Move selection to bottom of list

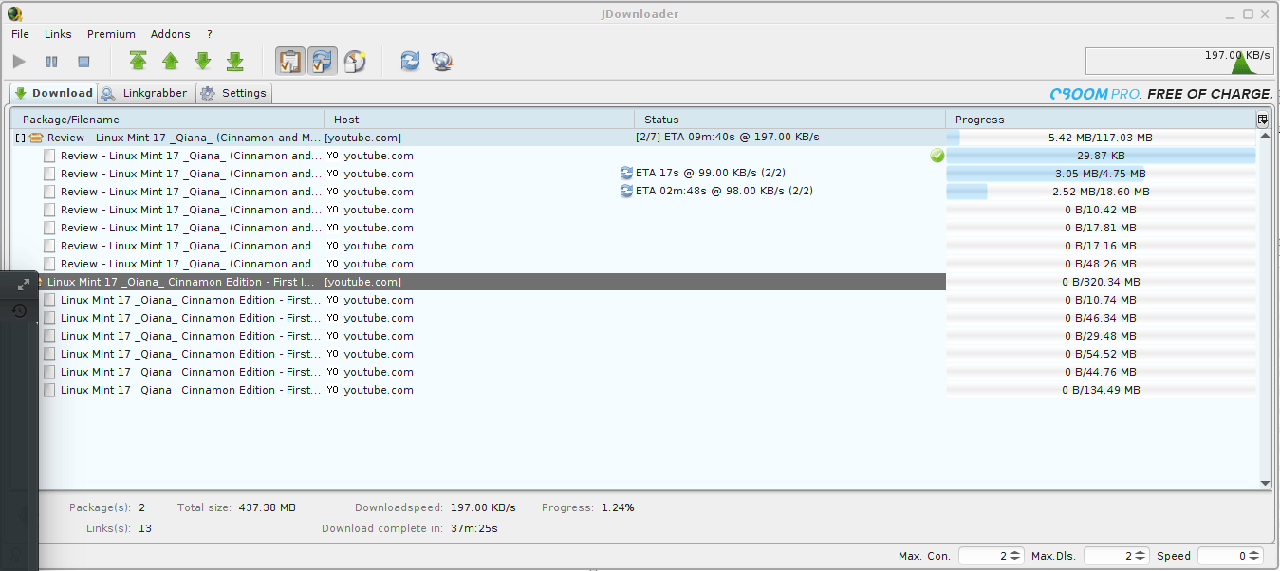click(x=235, y=62)
